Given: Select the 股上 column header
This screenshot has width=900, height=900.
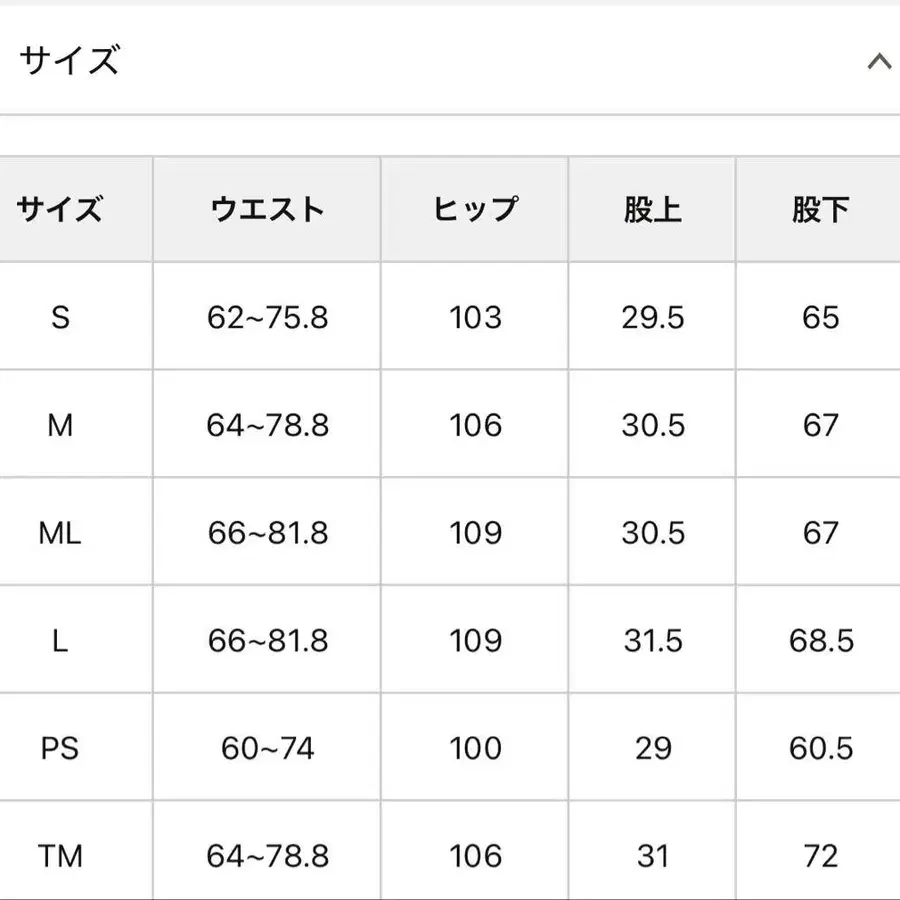Looking at the screenshot, I should point(651,209).
